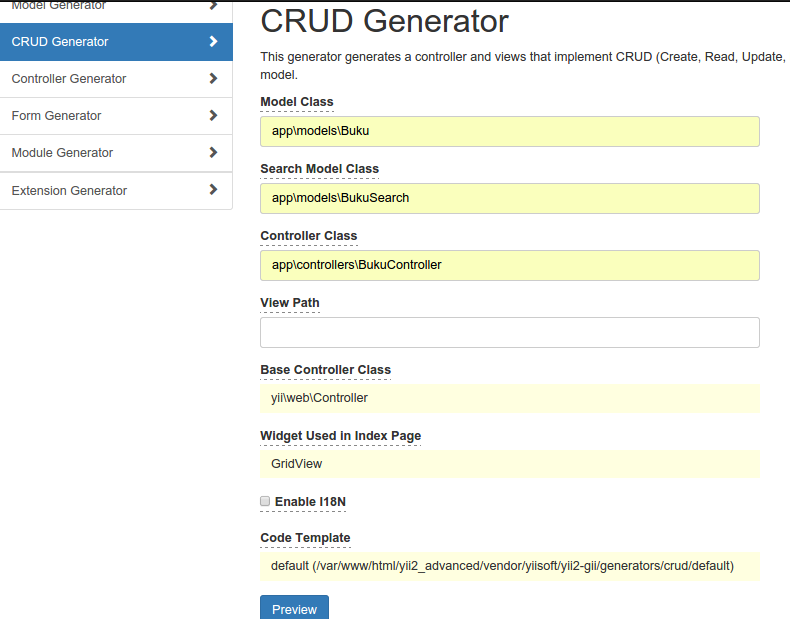Click the empty View Path field

pyautogui.click(x=510, y=332)
